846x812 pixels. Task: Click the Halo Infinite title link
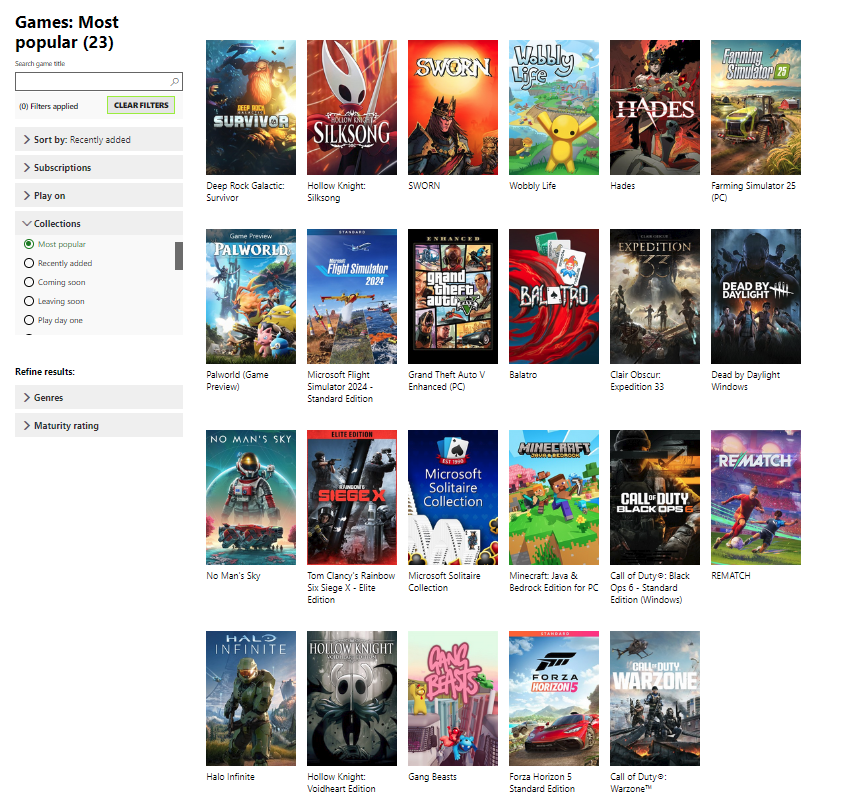click(x=230, y=777)
